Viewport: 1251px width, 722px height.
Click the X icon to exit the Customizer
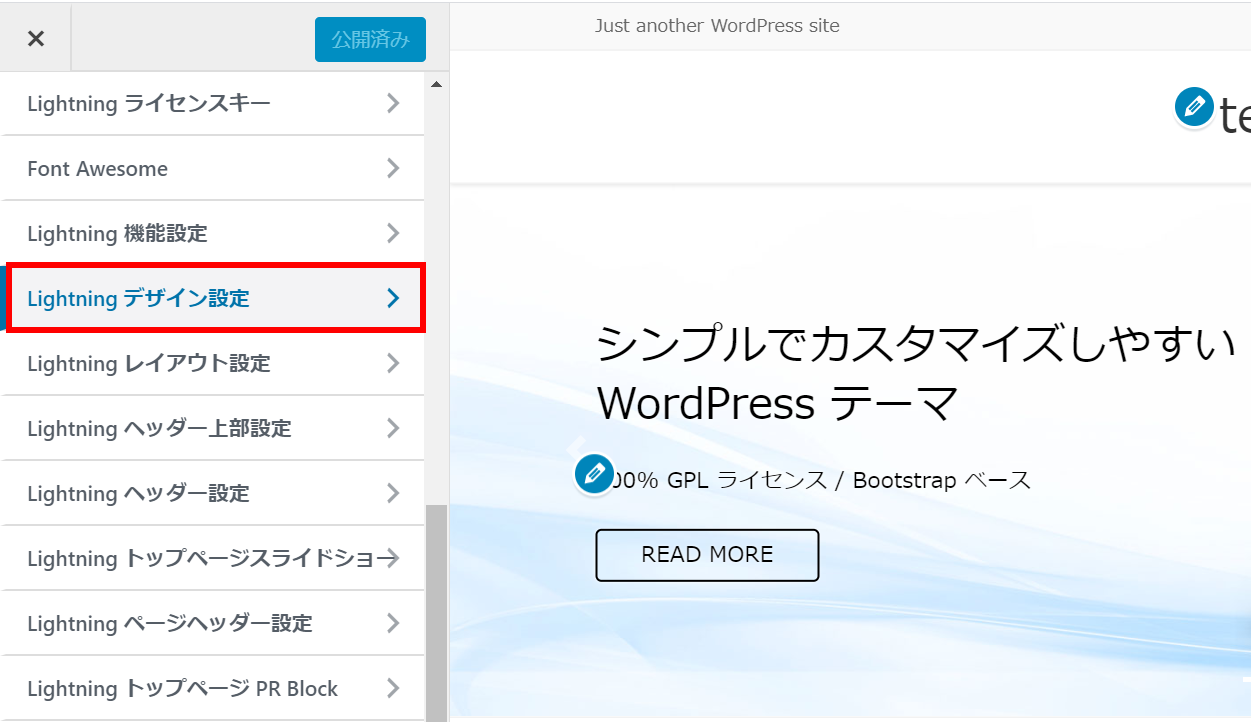pos(35,37)
